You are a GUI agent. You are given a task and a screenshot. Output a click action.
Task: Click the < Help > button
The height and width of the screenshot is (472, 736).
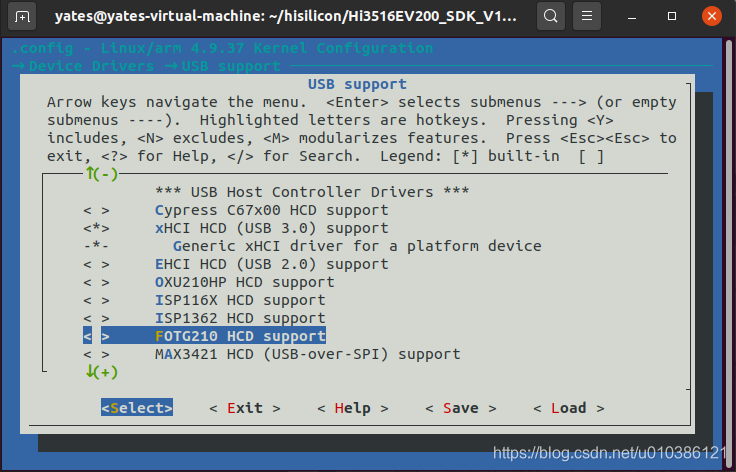pyautogui.click(x=353, y=408)
